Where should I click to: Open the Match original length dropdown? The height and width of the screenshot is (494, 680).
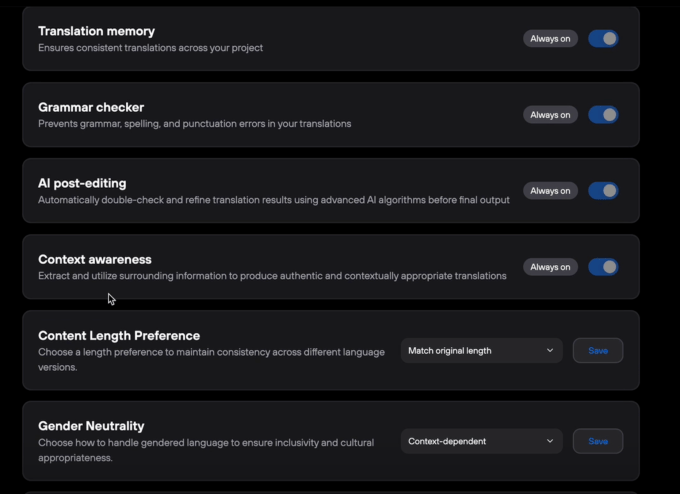click(481, 351)
